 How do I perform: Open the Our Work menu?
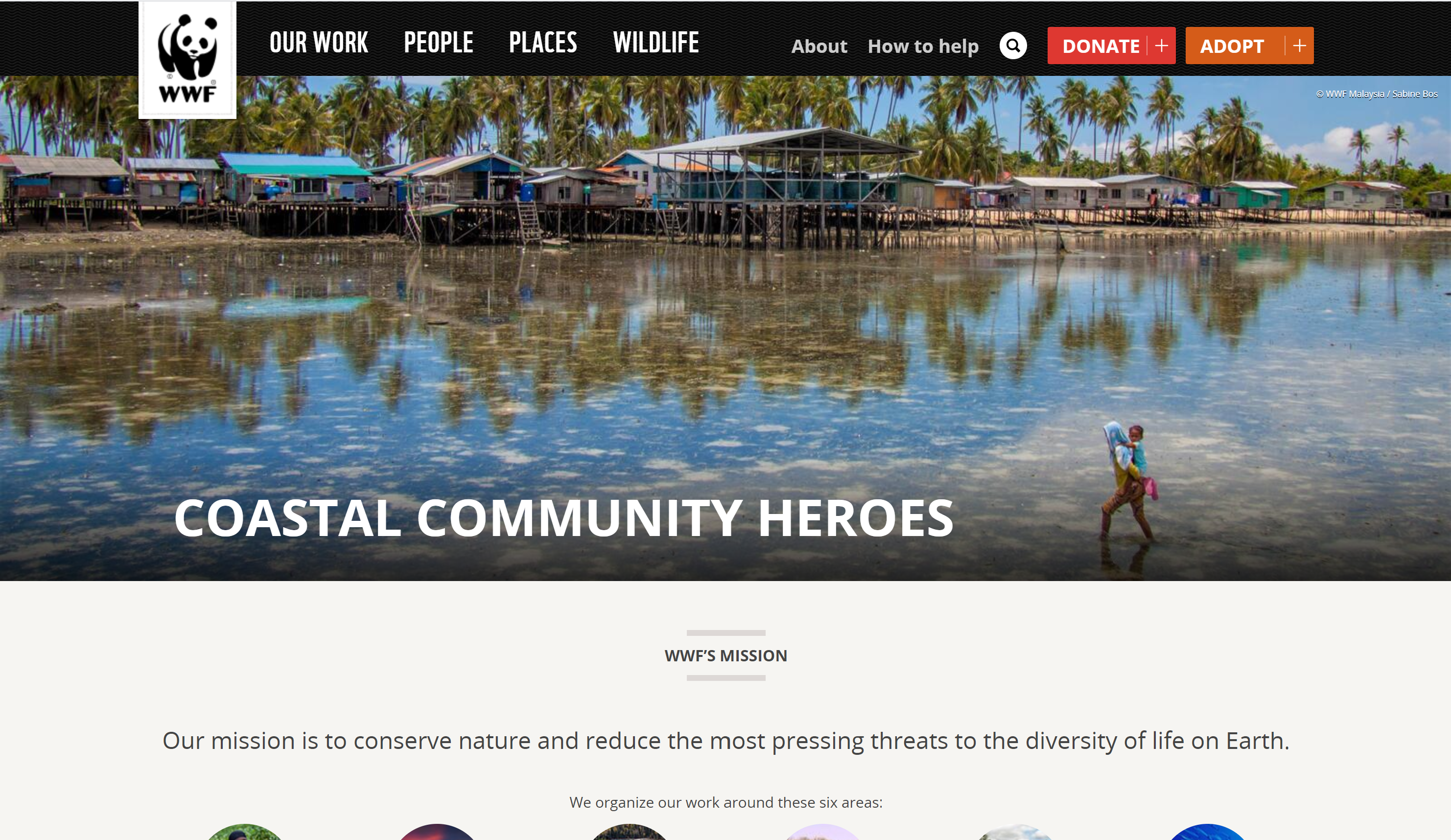(318, 43)
